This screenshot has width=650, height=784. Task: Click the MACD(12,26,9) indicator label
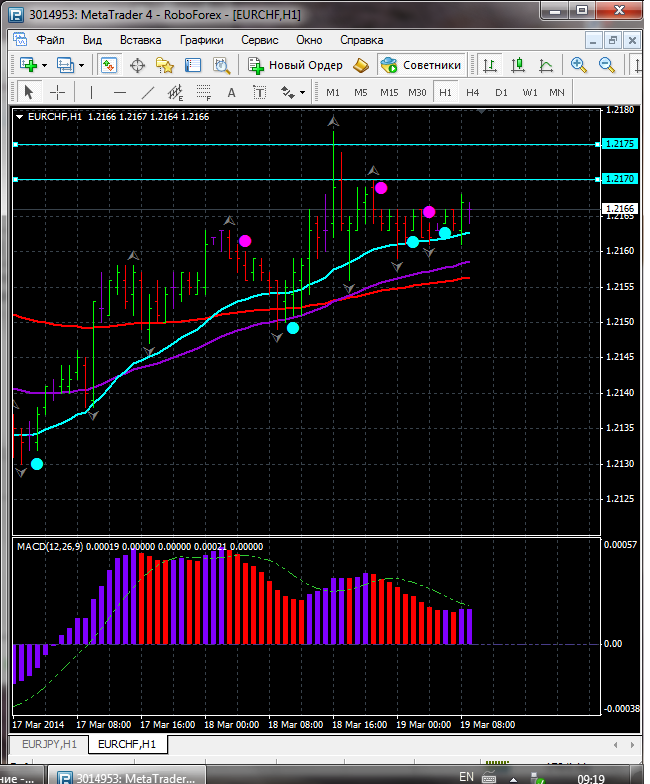pos(50,546)
